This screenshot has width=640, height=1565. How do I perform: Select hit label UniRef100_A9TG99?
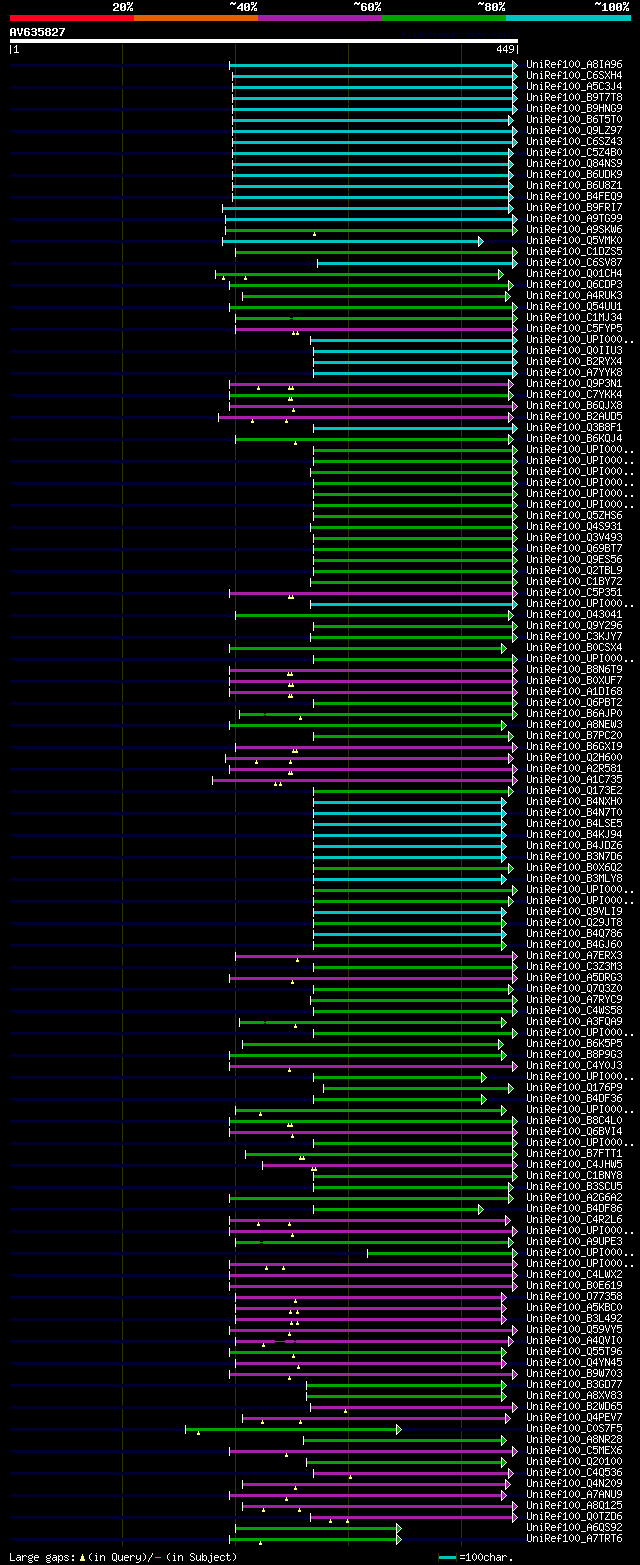tap(574, 218)
